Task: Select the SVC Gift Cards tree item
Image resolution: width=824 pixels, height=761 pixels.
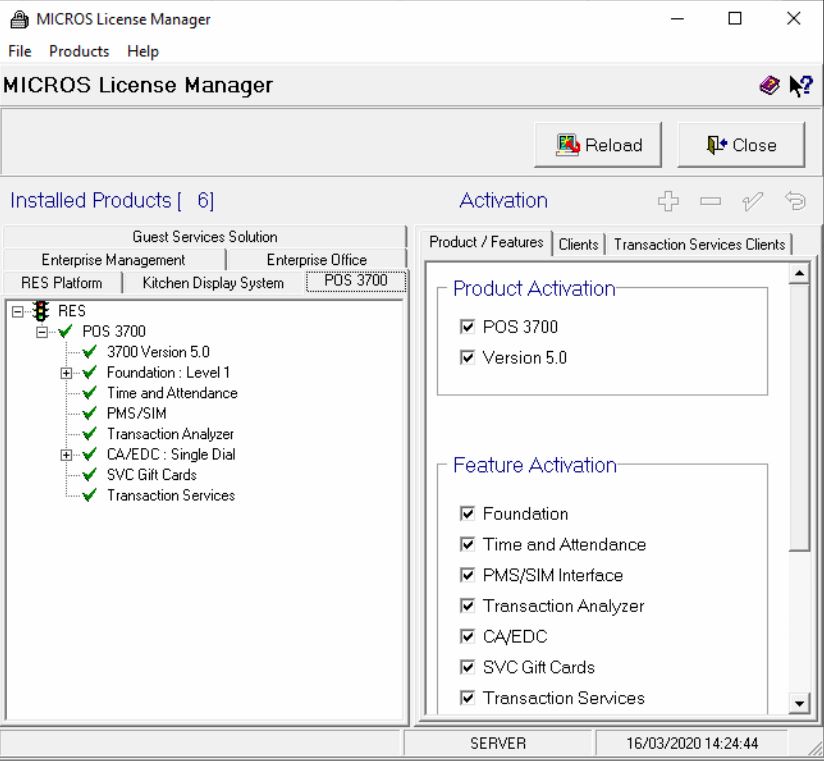Action: (x=152, y=475)
